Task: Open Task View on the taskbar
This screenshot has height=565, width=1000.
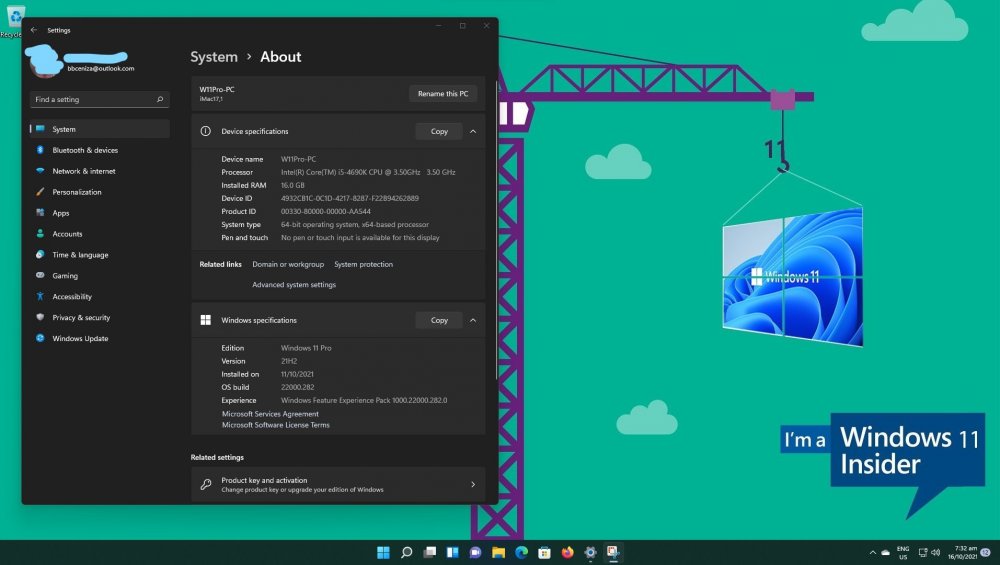Action: [429, 552]
